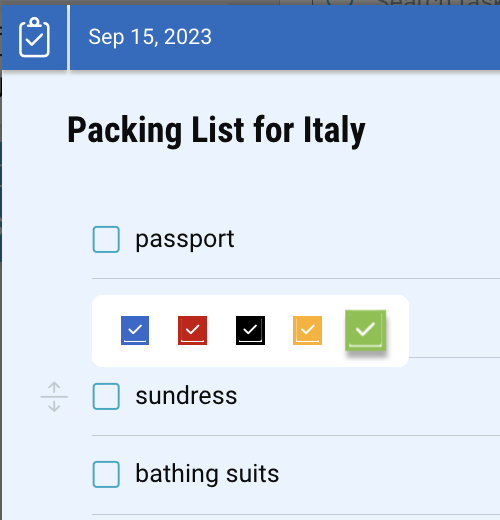Image resolution: width=500 pixels, height=520 pixels.
Task: Click the Packing List for Italy title
Action: [216, 130]
